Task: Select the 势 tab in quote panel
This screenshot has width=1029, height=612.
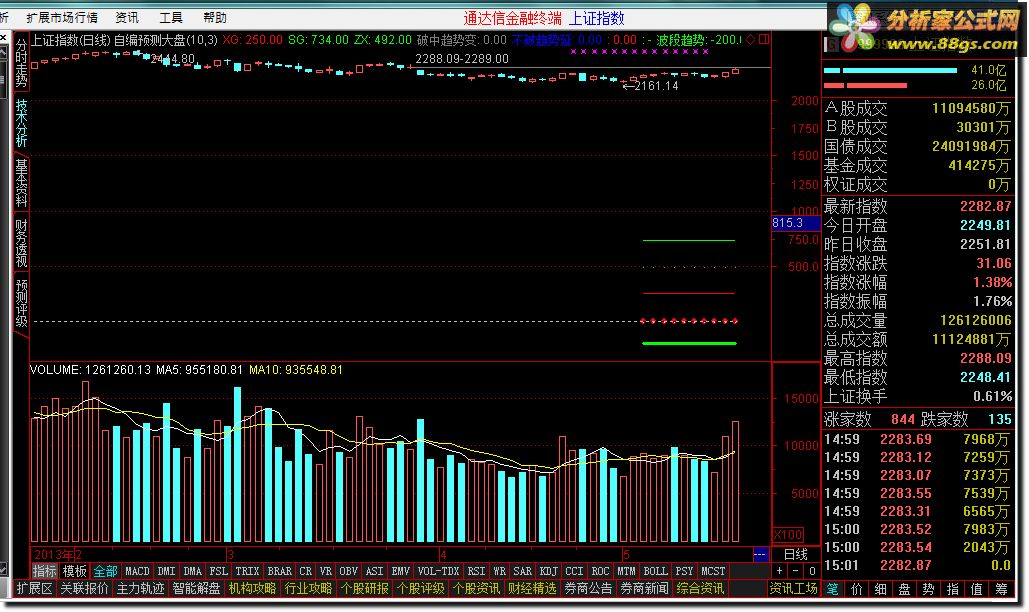Action: 929,589
